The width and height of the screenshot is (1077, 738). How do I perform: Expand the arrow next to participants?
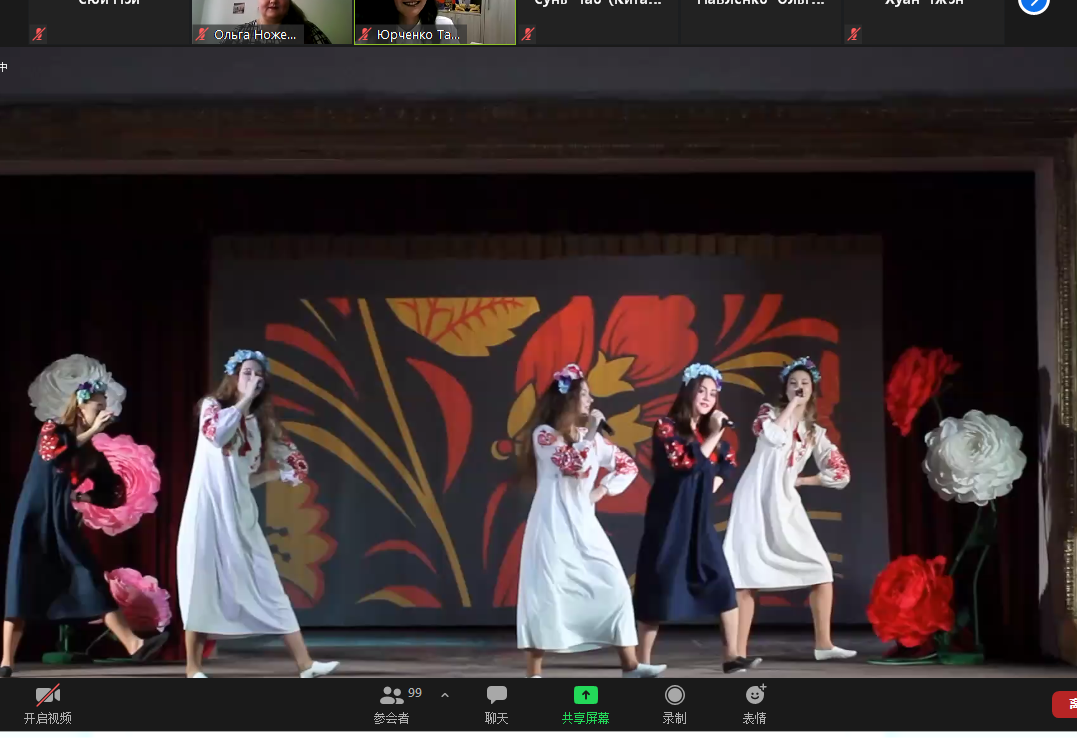tap(445, 696)
